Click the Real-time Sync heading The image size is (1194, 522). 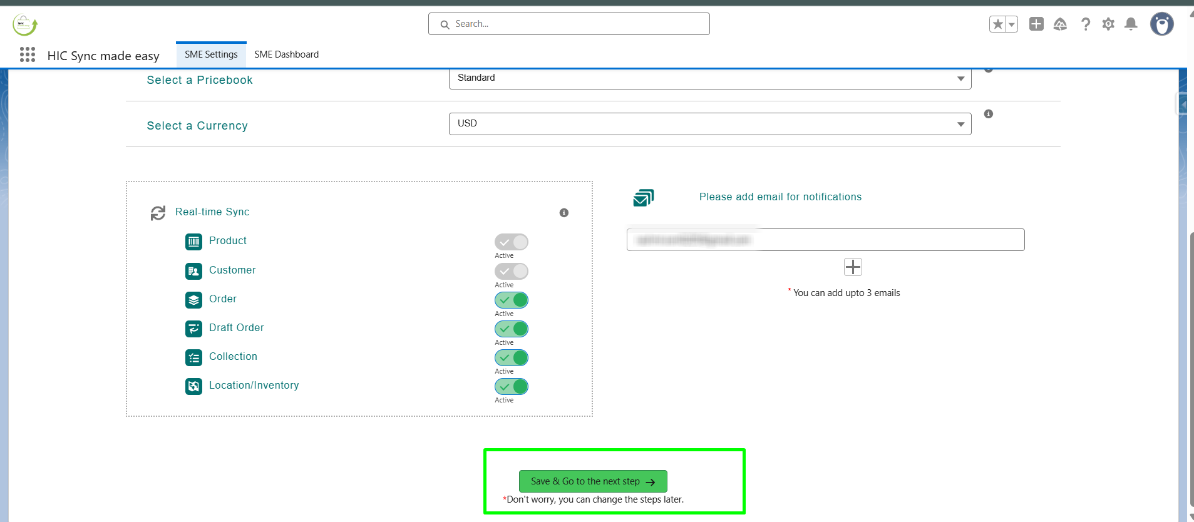pyautogui.click(x=212, y=212)
